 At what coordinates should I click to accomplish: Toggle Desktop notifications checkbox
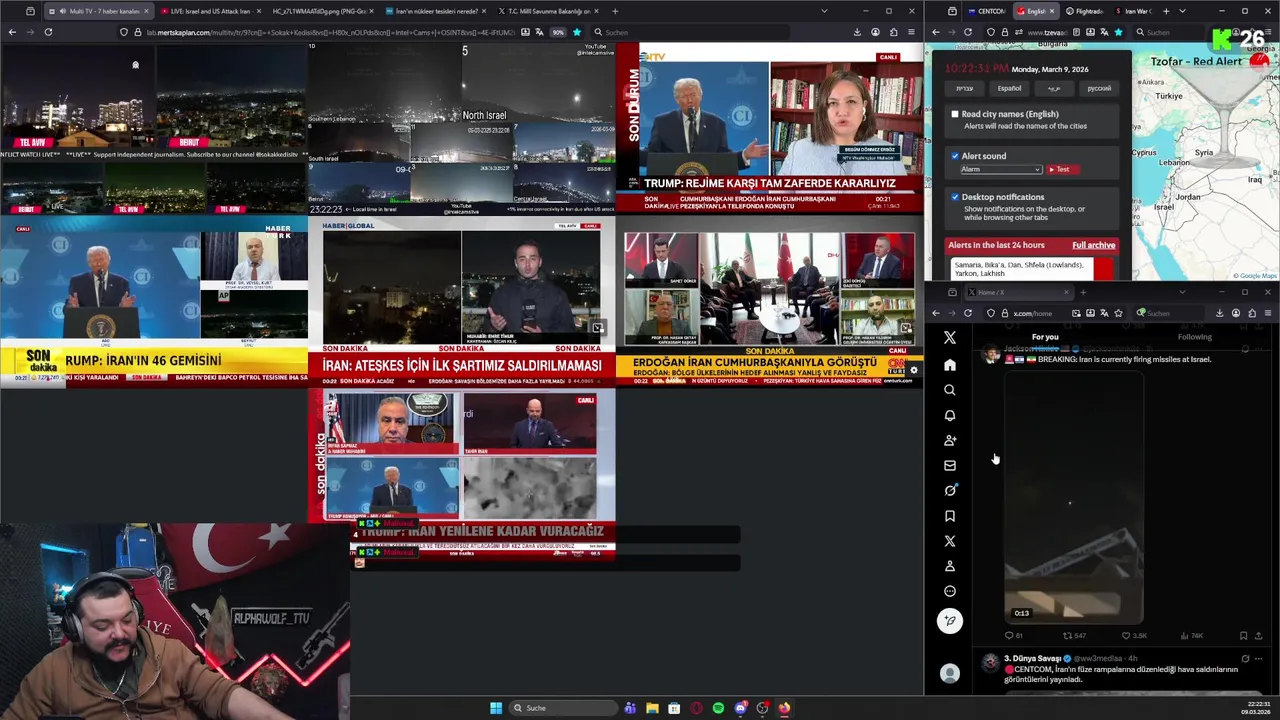point(955,197)
